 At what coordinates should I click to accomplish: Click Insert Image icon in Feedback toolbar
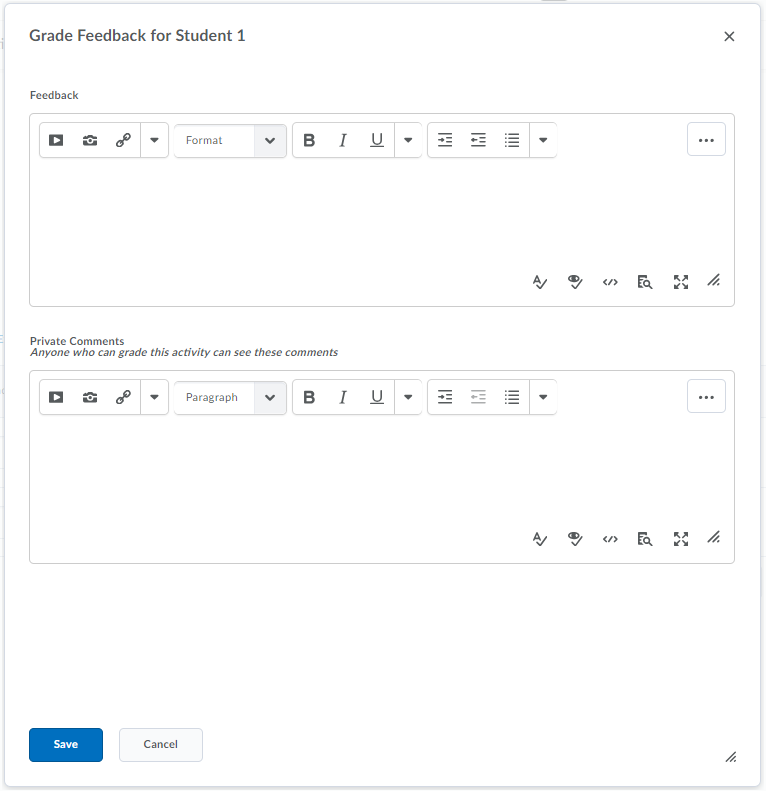click(x=90, y=141)
